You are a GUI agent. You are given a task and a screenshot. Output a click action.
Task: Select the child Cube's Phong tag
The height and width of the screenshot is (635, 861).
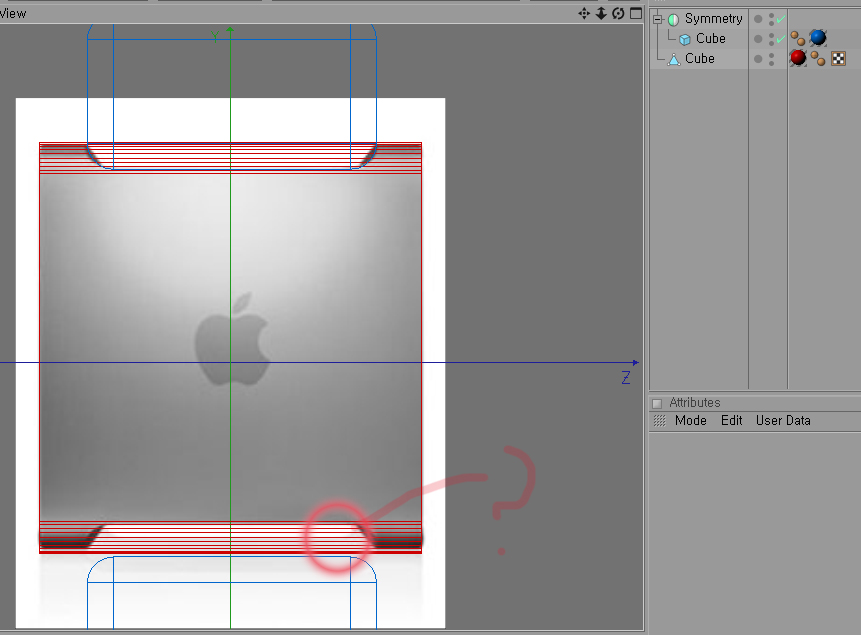pyautogui.click(x=798, y=38)
